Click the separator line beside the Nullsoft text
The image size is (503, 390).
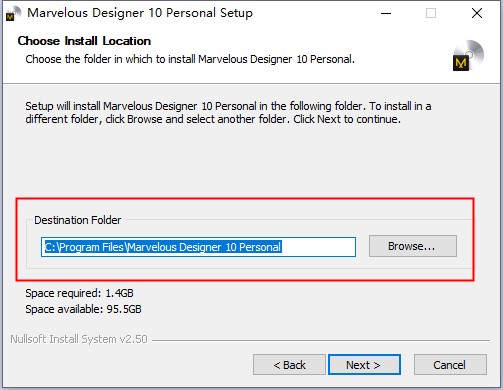coord(321,340)
